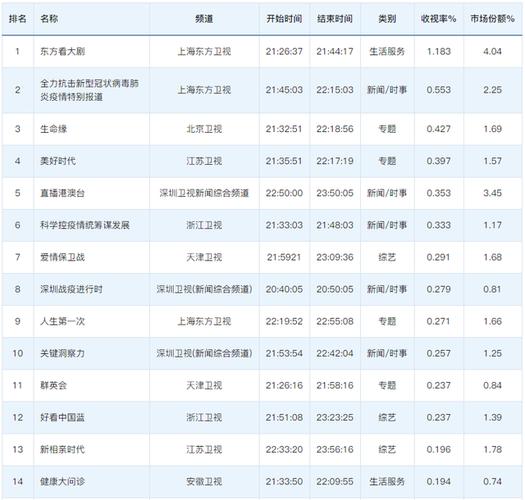Click end time 23:09:36
This screenshot has width=525, height=500.
335,257
